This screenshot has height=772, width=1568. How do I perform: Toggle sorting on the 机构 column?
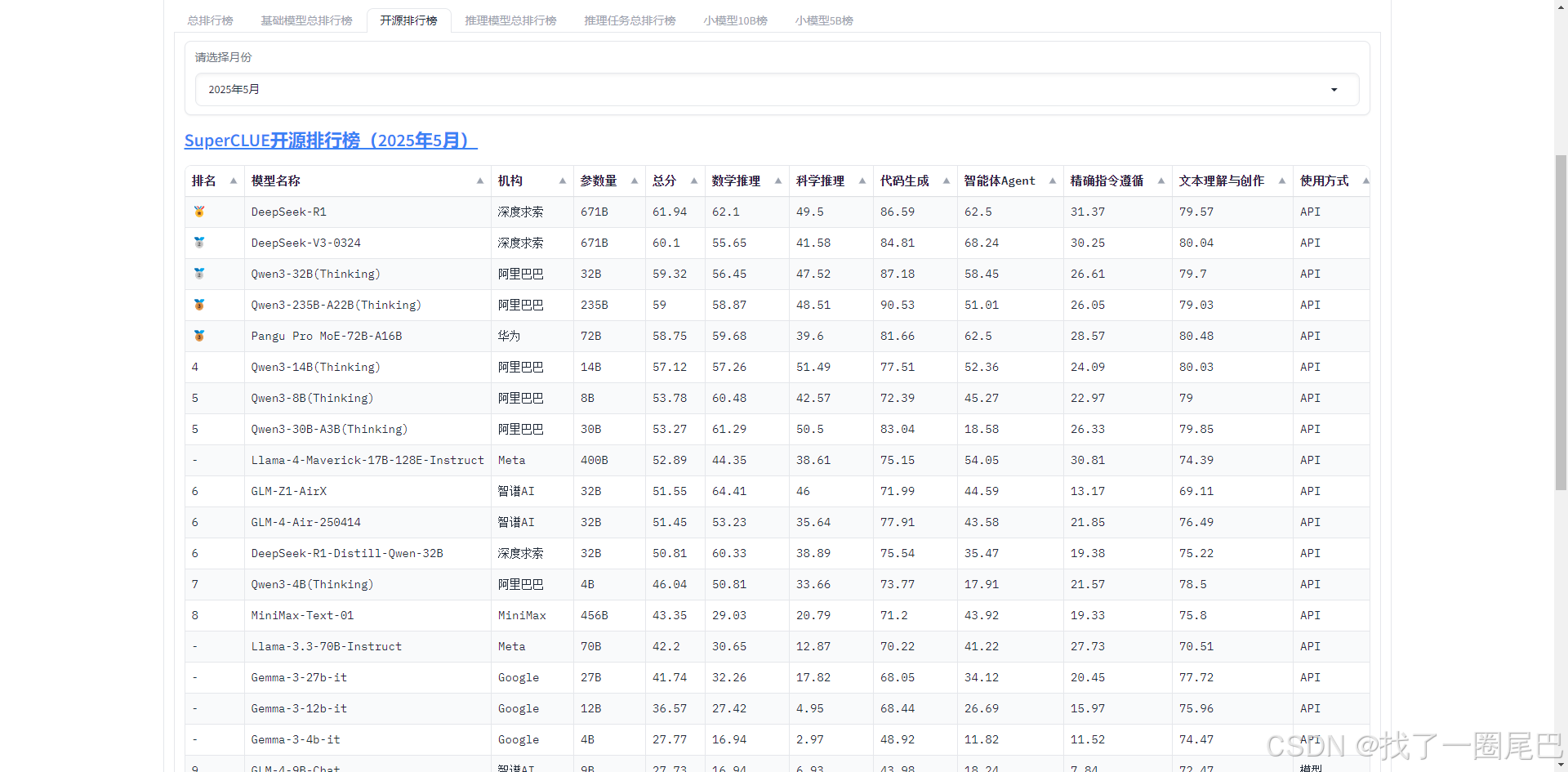click(562, 181)
